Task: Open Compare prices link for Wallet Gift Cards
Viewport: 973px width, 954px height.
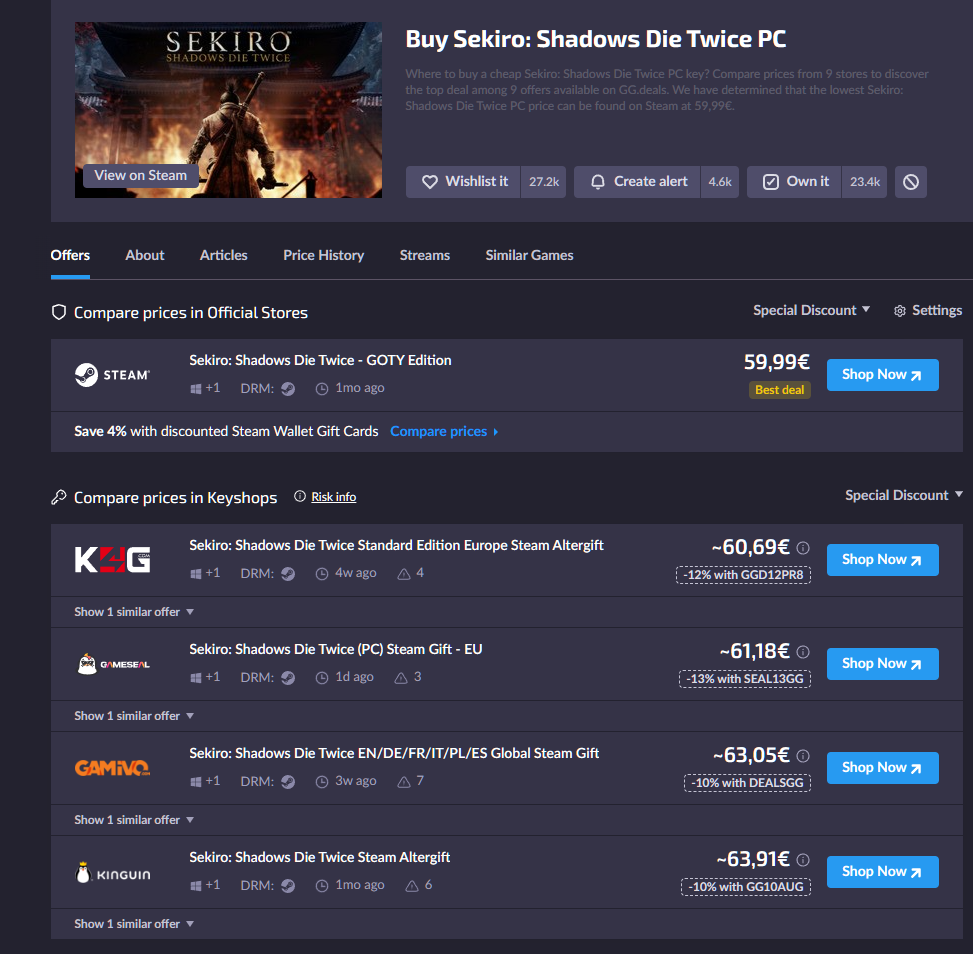Action: (x=444, y=431)
